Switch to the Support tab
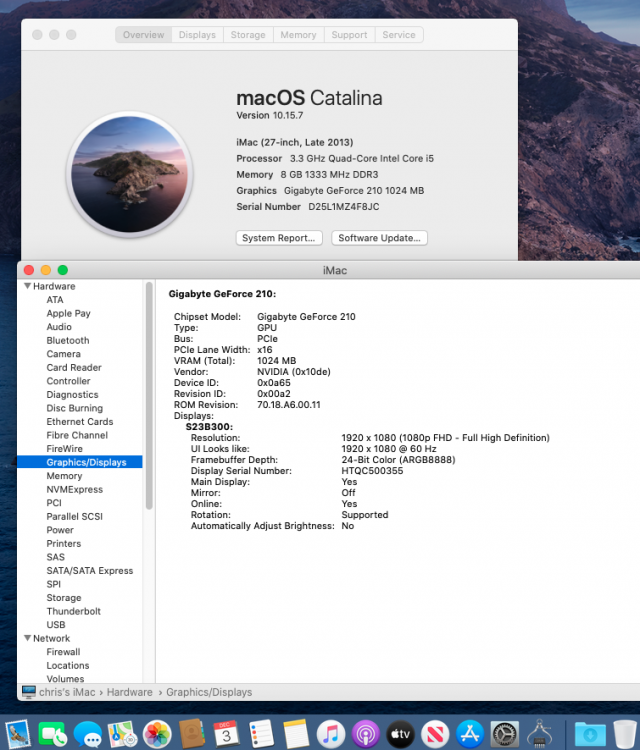The height and width of the screenshot is (750, 640). click(x=349, y=35)
